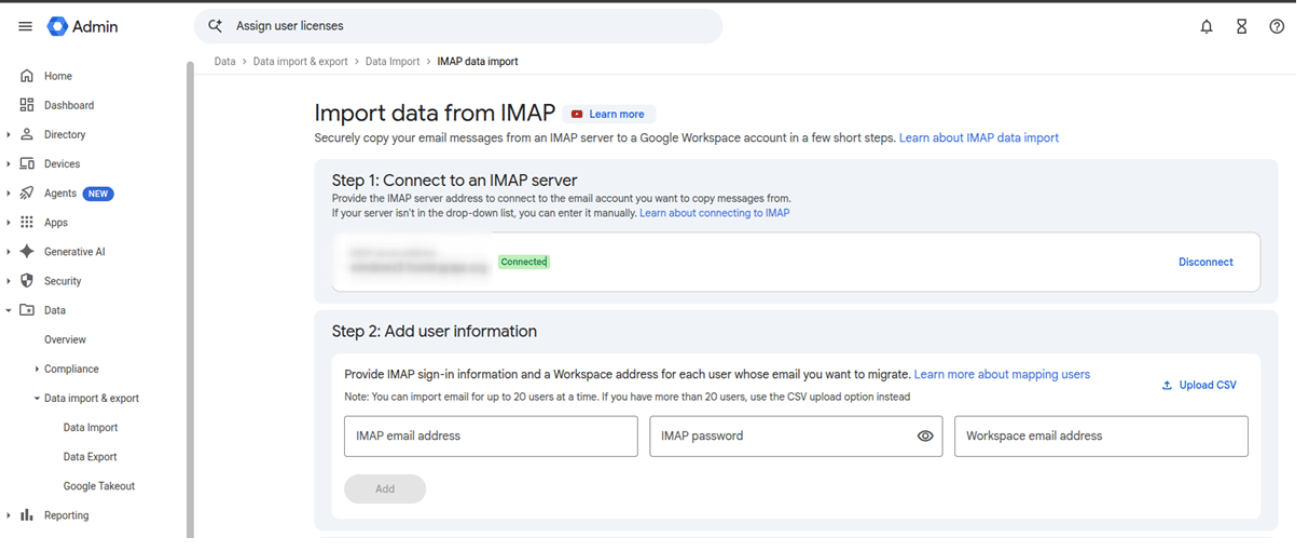Viewport: 1297px width, 546px height.
Task: Click the green Connected status badge
Action: click(524, 262)
